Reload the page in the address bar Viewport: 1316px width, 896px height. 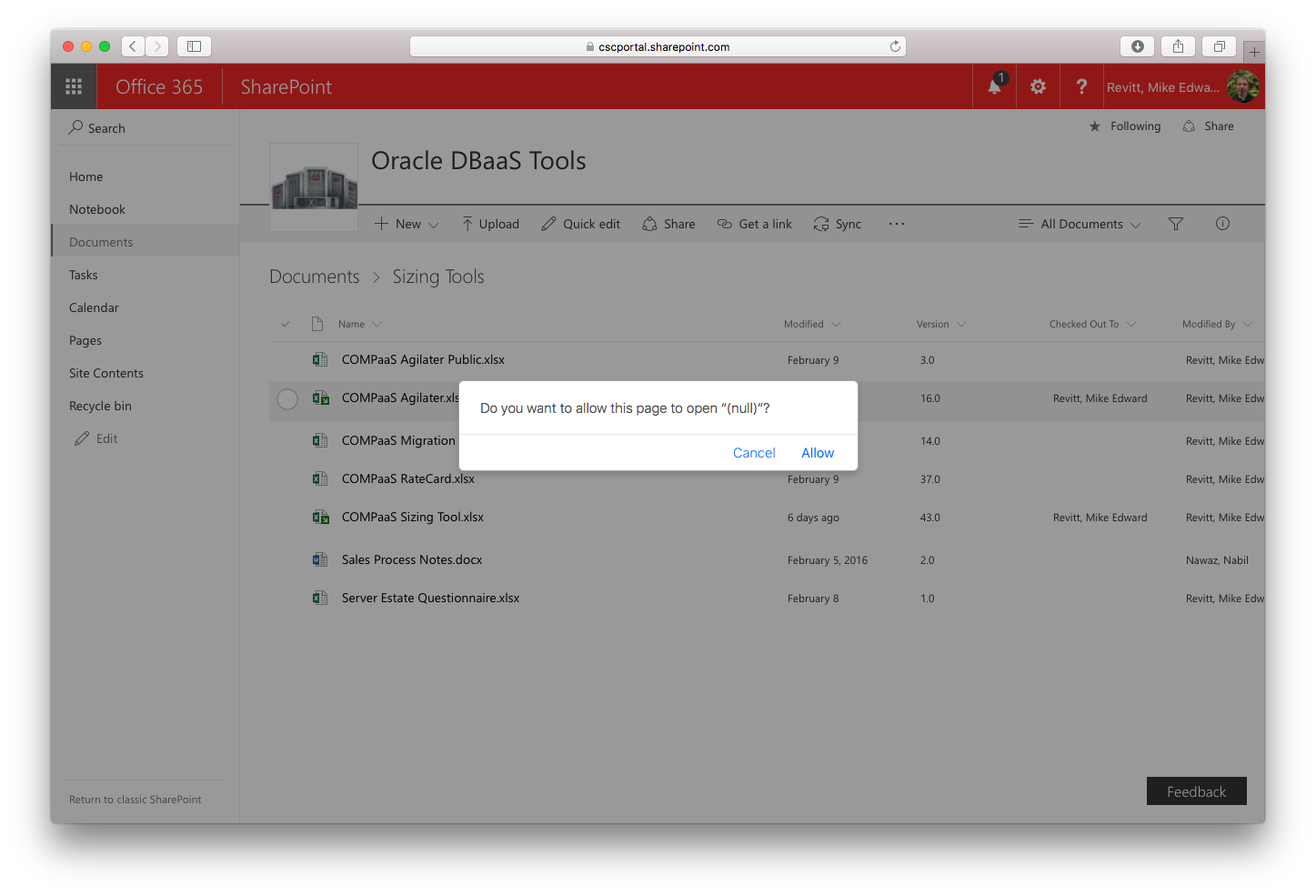pos(895,46)
